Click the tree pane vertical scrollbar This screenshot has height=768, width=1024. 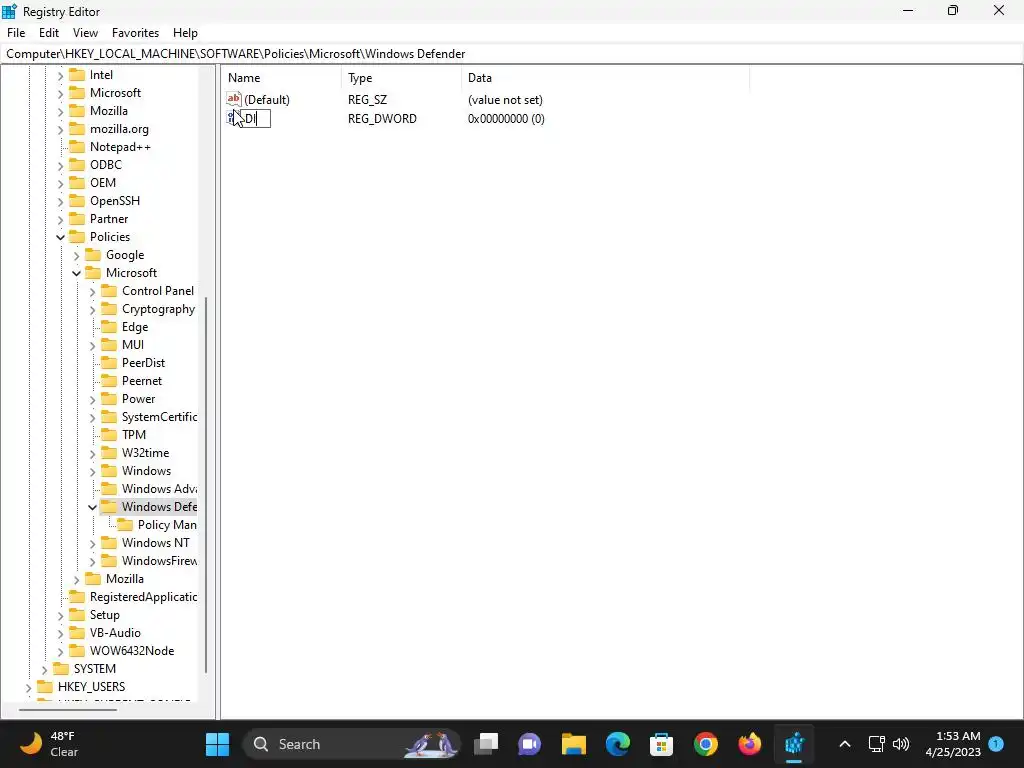[x=206, y=485]
